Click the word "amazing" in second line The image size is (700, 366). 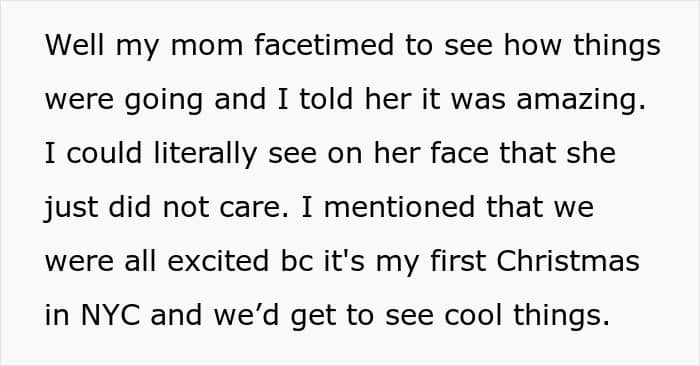[x=577, y=100]
